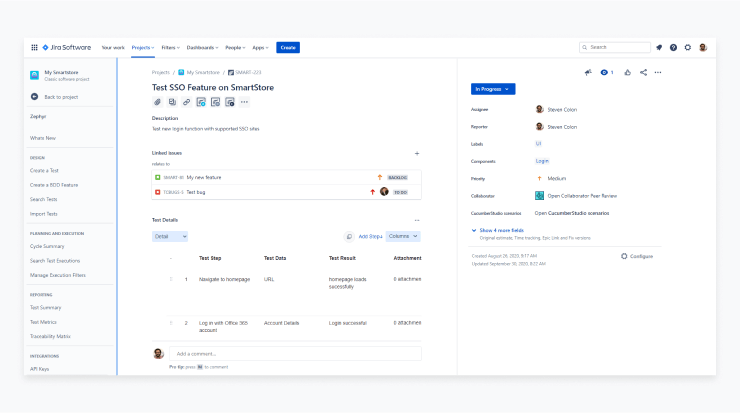The height and width of the screenshot is (413, 740).
Task: Click the Add Steps link
Action: tap(370, 236)
